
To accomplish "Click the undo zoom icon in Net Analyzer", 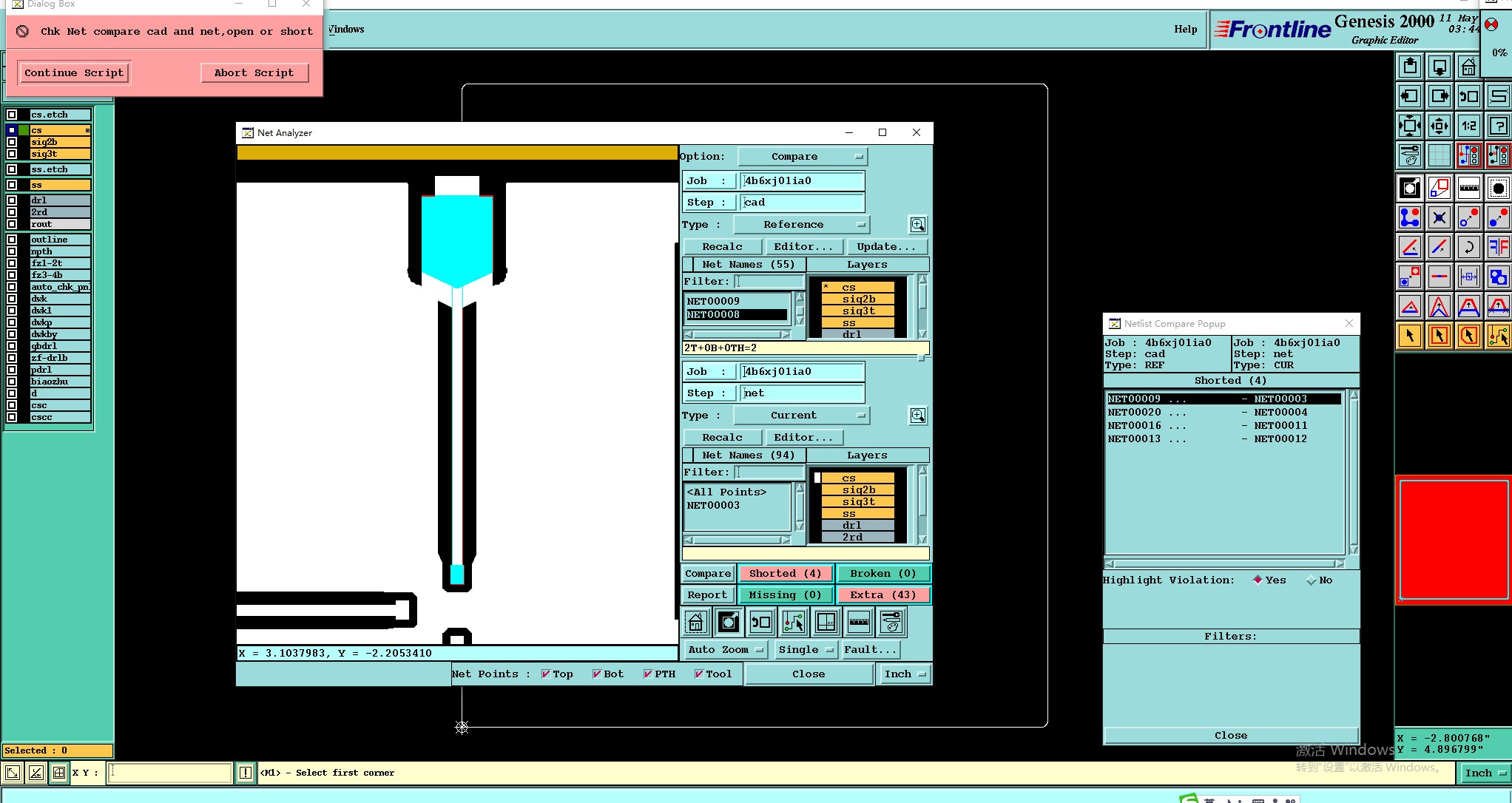I will pyautogui.click(x=761, y=623).
